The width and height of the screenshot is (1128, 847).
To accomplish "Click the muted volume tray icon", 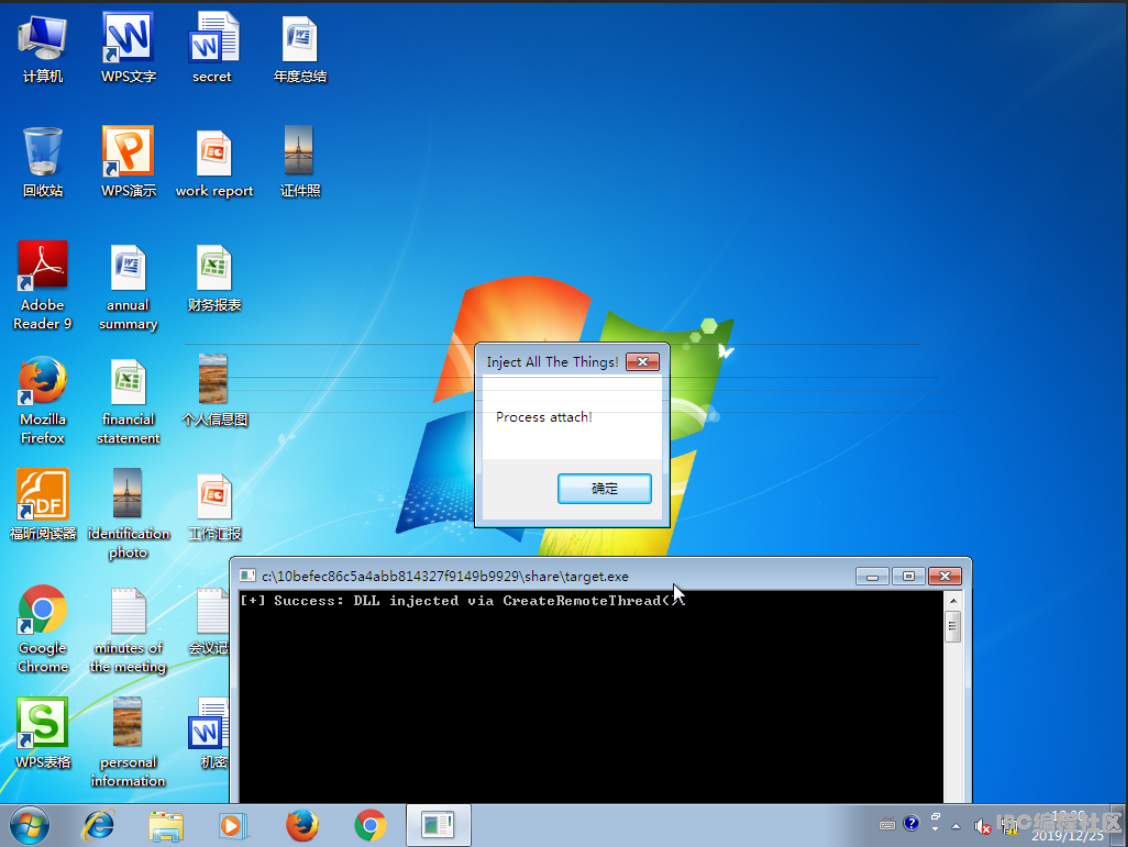I will click(x=982, y=826).
